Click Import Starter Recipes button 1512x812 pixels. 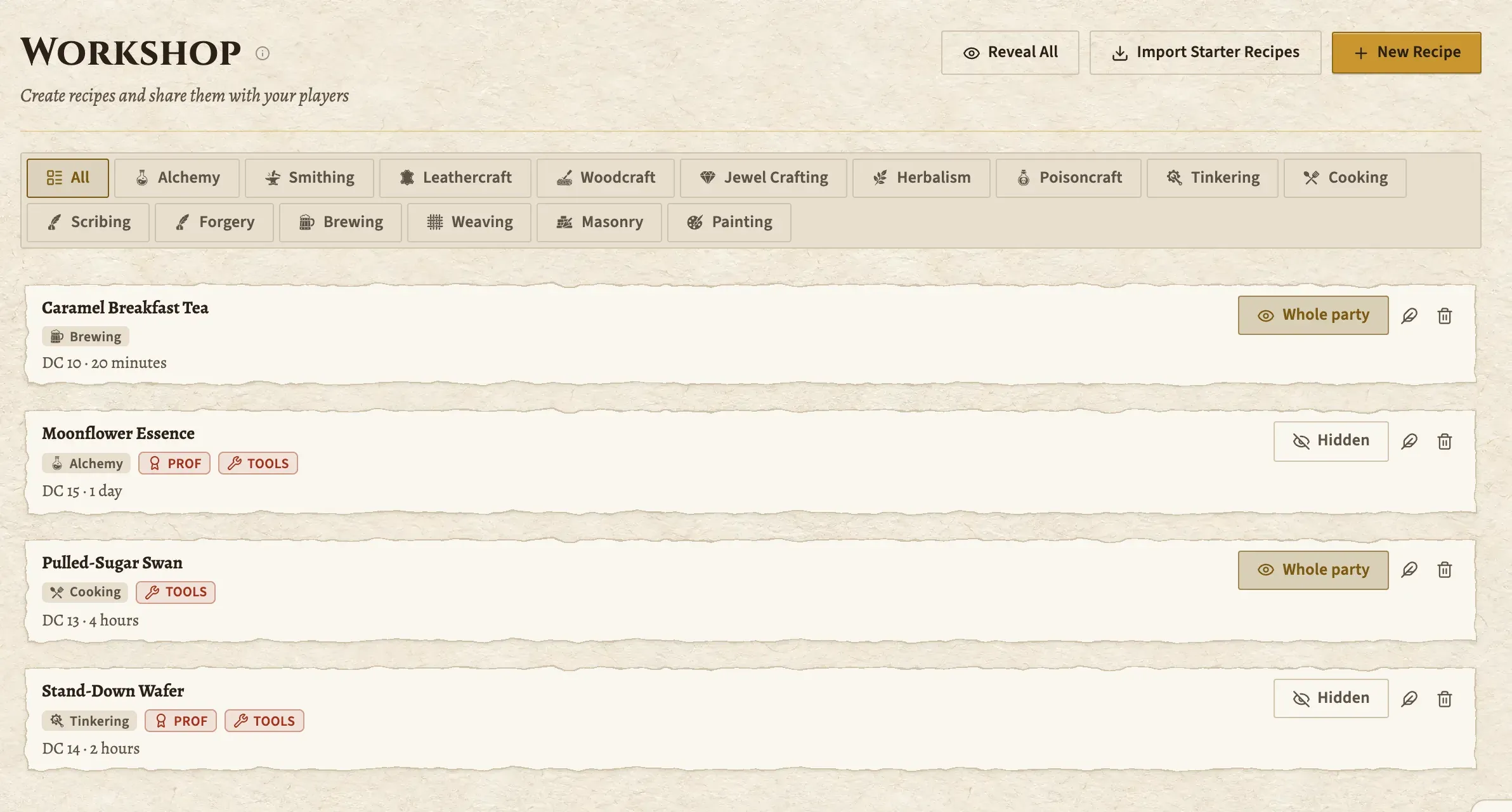click(1205, 53)
